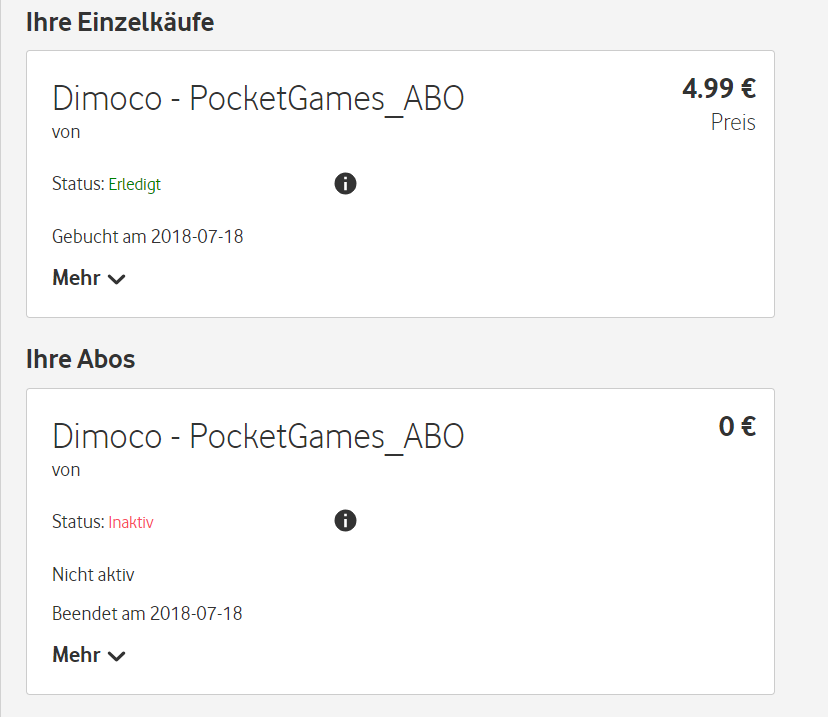828x717 pixels.
Task: Click the chevron arrow under Beendet am date
Action: click(x=116, y=656)
